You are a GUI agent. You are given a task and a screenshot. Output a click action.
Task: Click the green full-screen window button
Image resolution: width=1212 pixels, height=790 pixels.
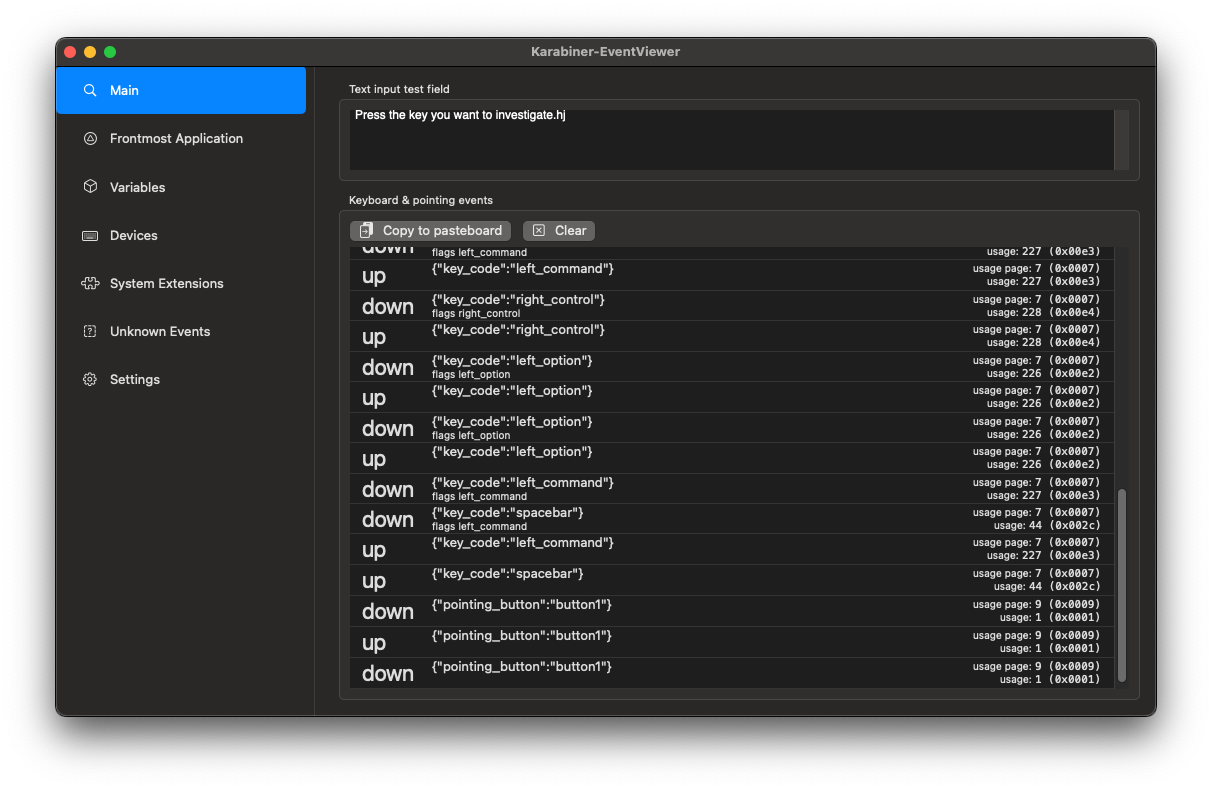(110, 52)
